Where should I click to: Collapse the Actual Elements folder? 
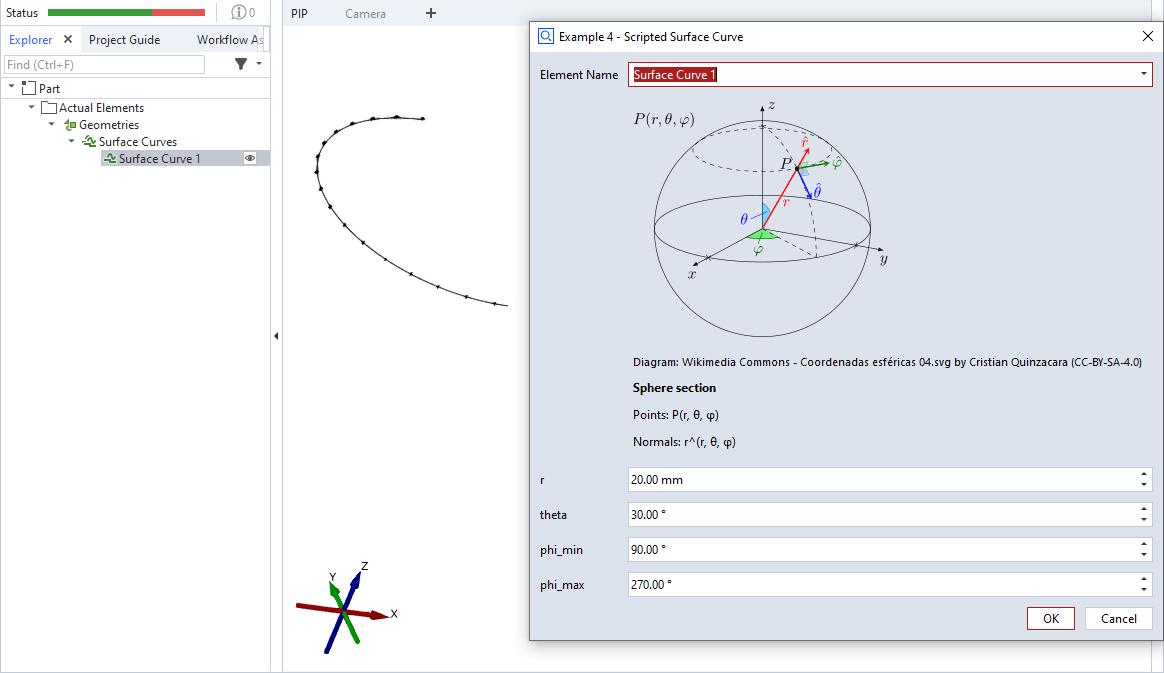tap(32, 107)
